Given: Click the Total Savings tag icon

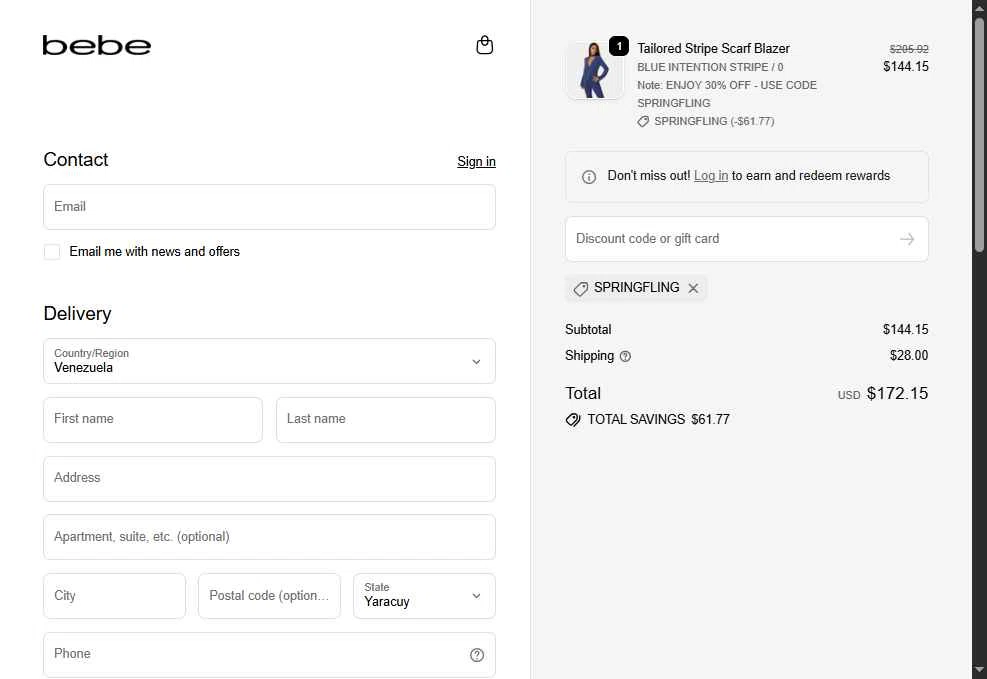Looking at the screenshot, I should [573, 420].
